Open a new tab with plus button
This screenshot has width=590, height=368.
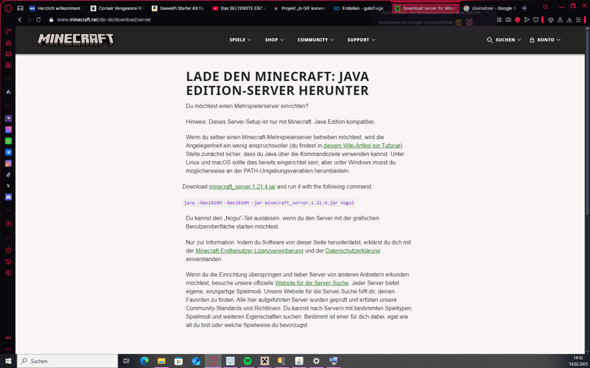pyautogui.click(x=524, y=8)
